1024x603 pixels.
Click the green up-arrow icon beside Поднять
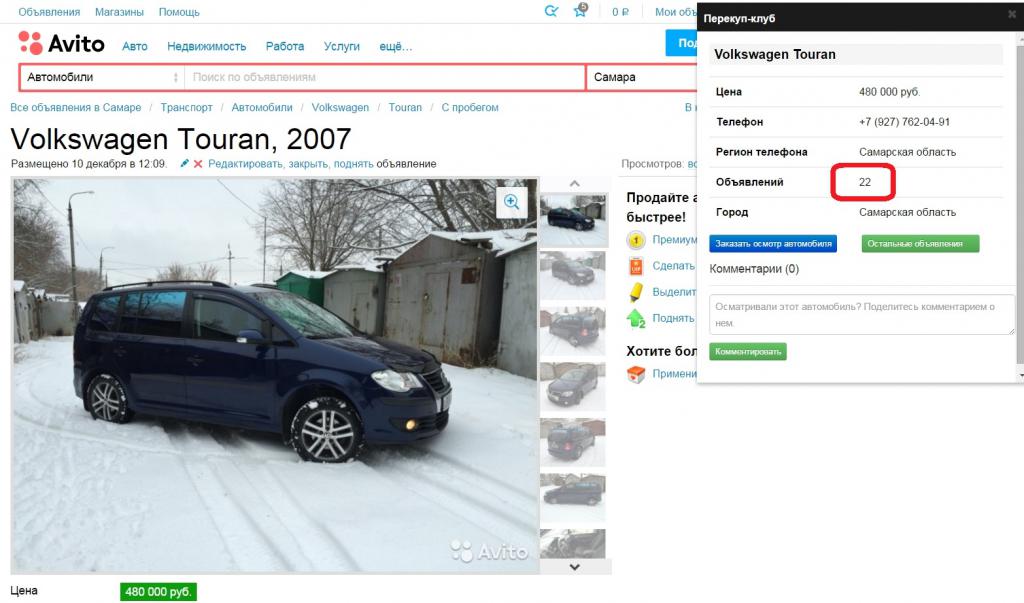tap(635, 318)
